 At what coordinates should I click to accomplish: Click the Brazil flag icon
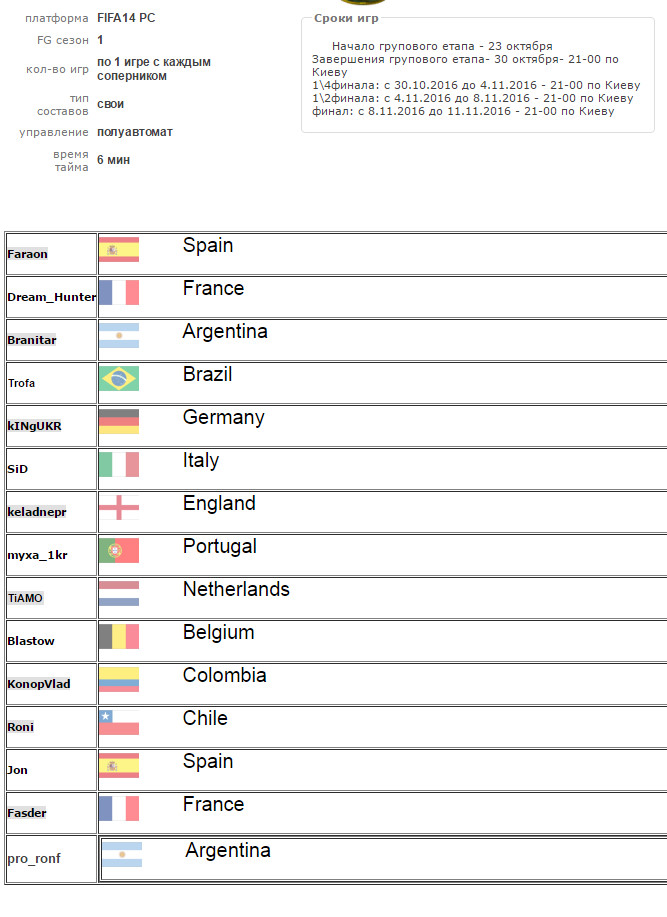[119, 378]
